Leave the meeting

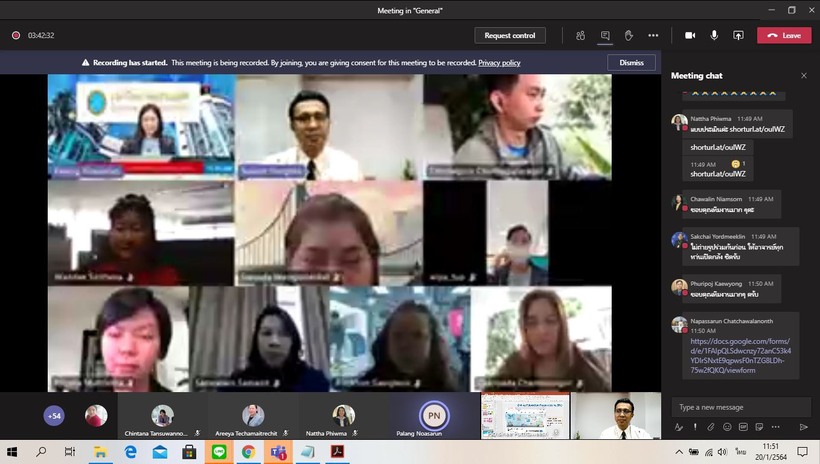pyautogui.click(x=784, y=36)
